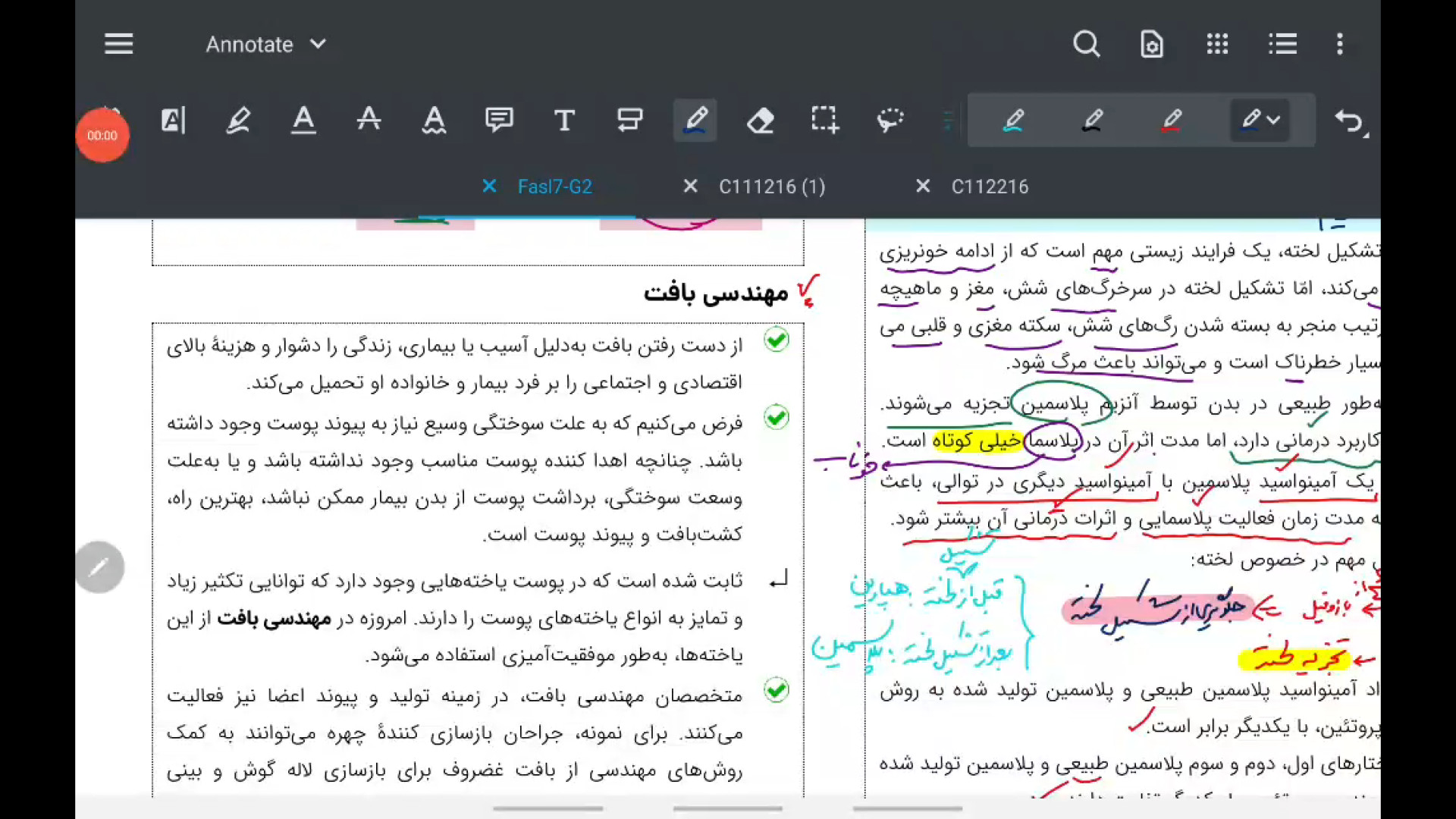Click the red 00:00 recording timer

102,135
